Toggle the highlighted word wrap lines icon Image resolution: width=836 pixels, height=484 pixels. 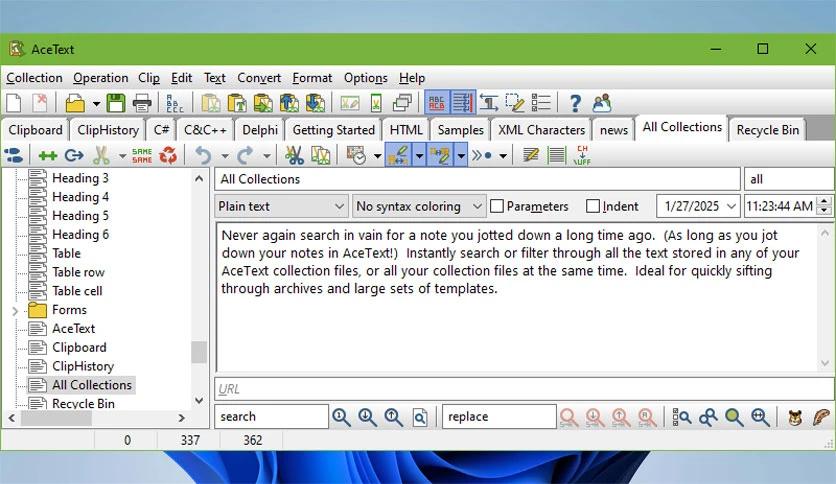(463, 103)
